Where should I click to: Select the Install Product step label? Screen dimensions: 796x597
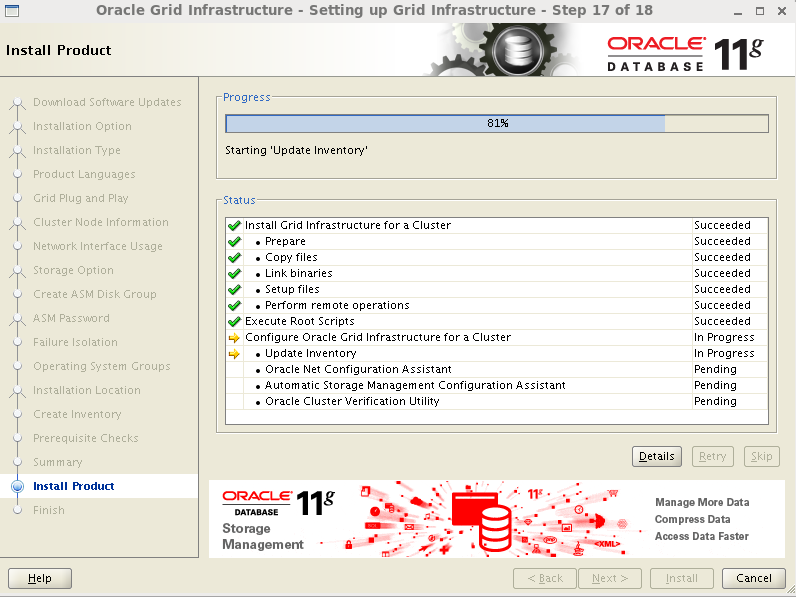tap(74, 486)
